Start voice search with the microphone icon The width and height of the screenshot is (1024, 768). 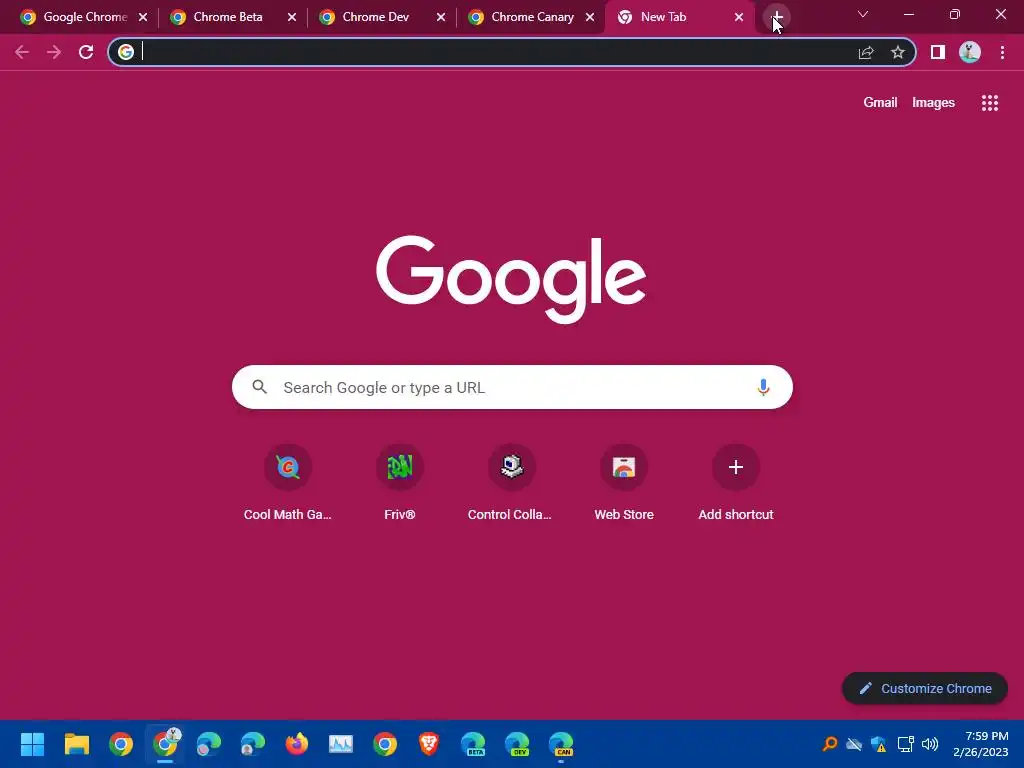pos(763,387)
